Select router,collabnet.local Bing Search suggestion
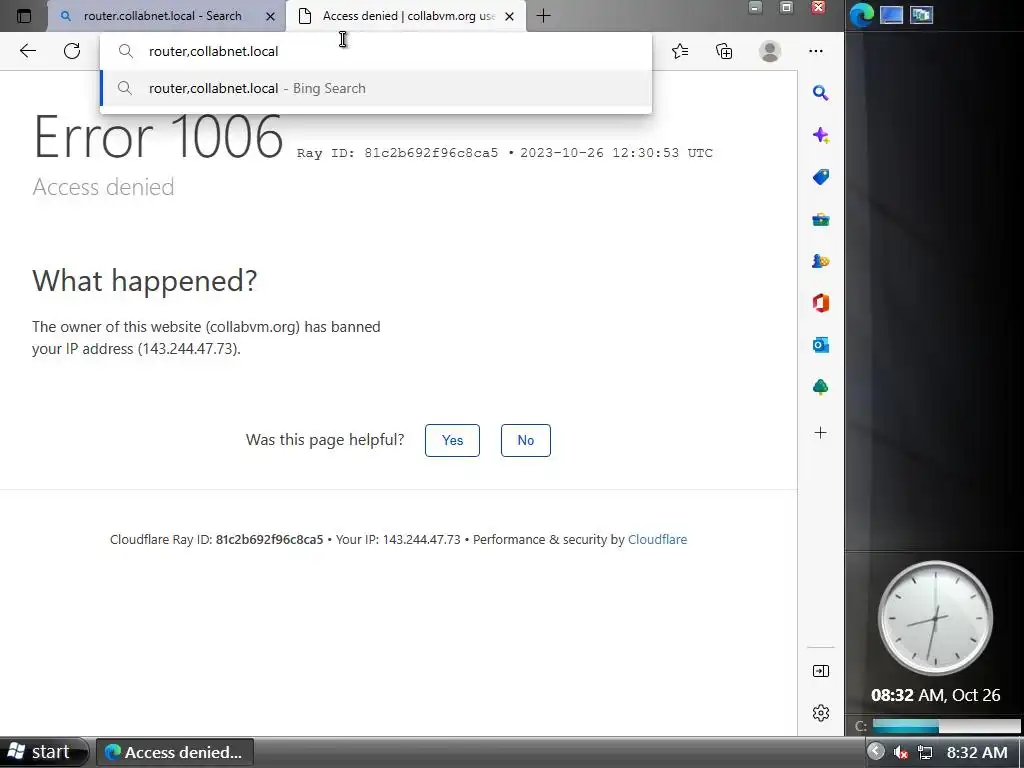This screenshot has width=1024, height=768. coord(376,88)
